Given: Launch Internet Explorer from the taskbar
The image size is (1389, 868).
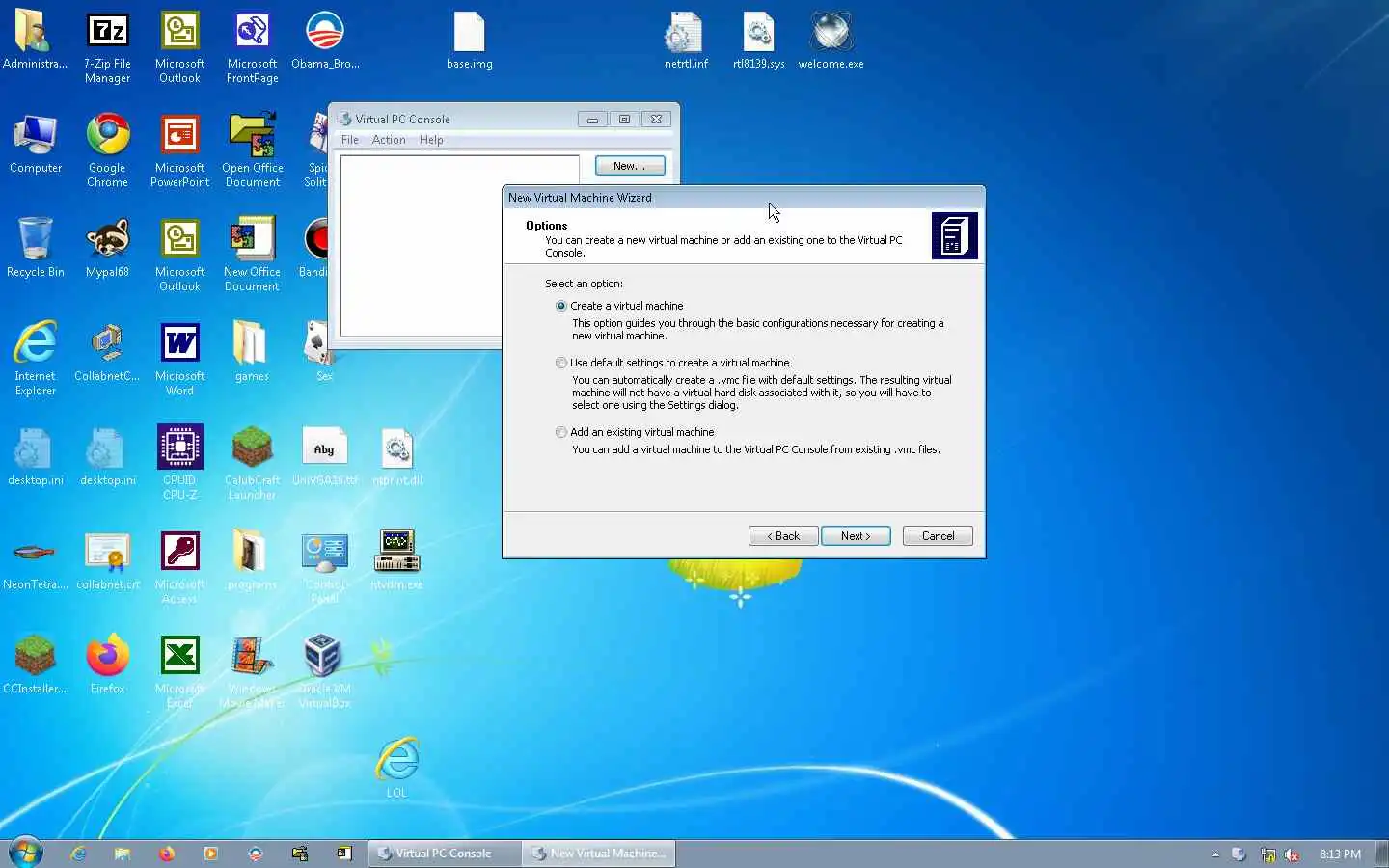Looking at the screenshot, I should click(x=78, y=854).
